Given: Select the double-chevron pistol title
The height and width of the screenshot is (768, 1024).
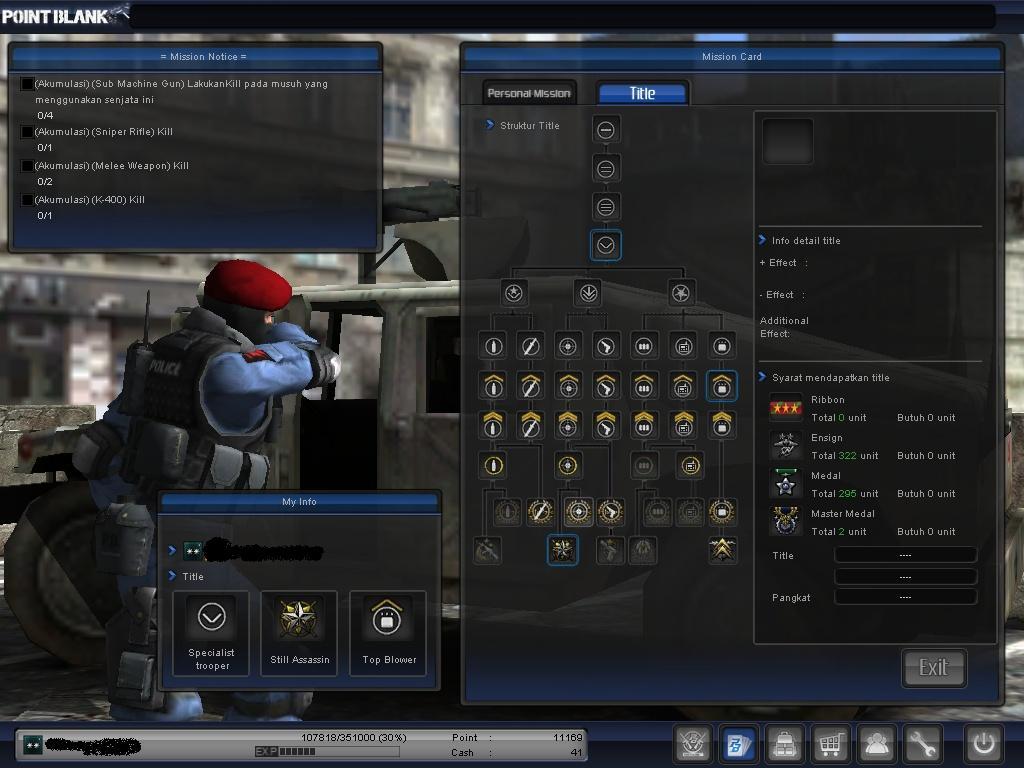Looking at the screenshot, I should point(606,425).
